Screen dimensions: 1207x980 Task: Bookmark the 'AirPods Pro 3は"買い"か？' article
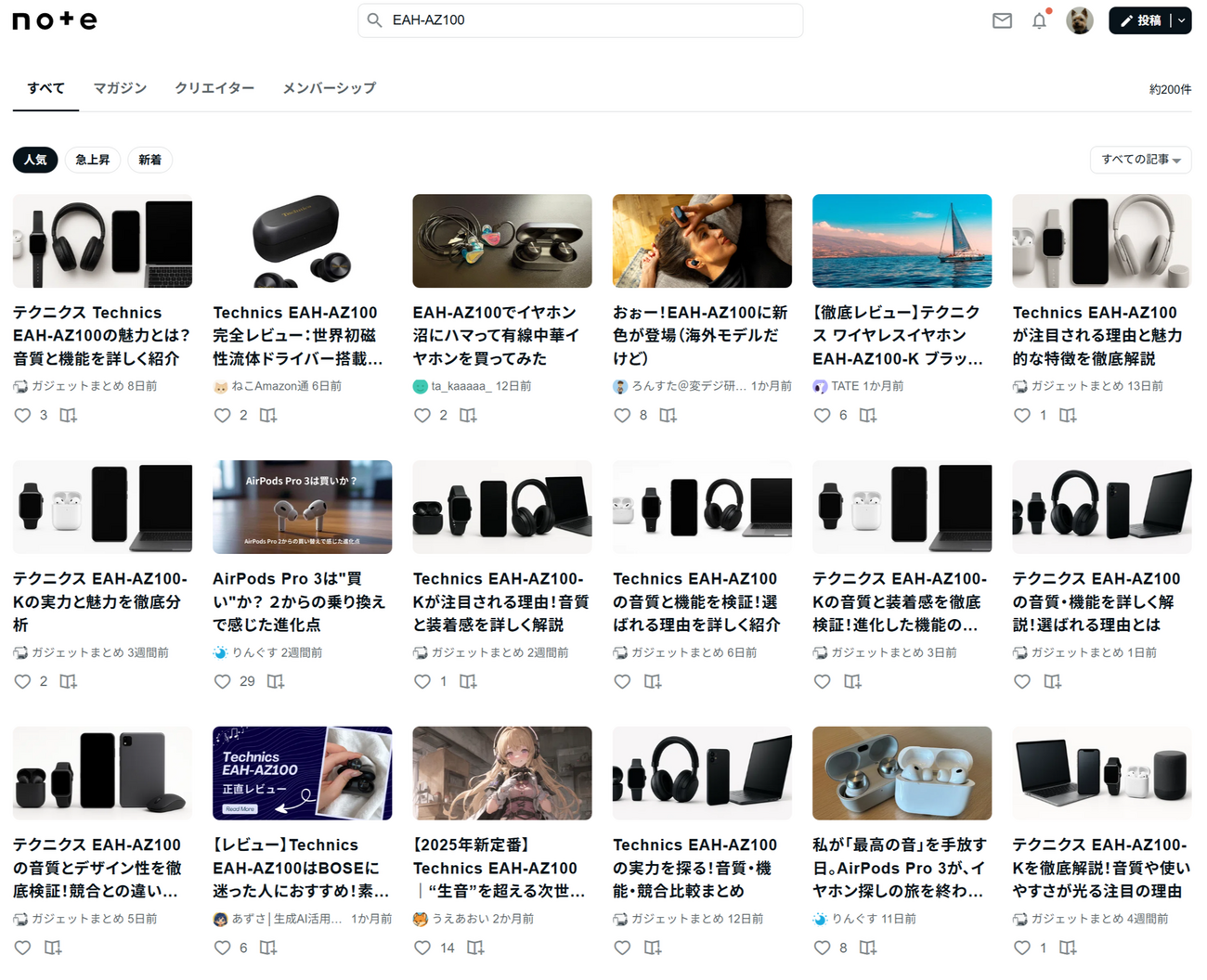point(275,682)
